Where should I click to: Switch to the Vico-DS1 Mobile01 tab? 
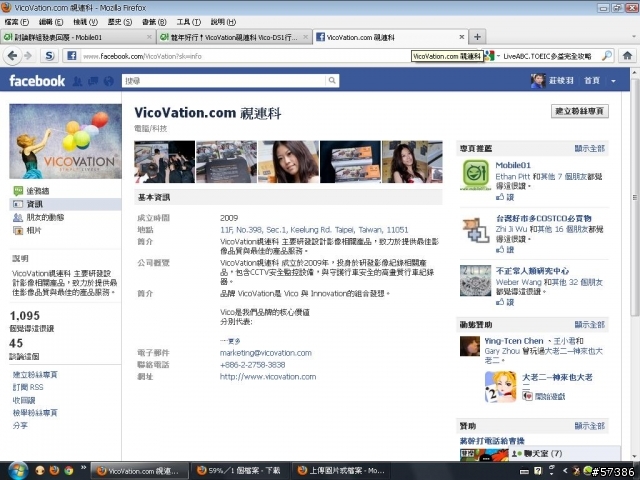tap(234, 37)
